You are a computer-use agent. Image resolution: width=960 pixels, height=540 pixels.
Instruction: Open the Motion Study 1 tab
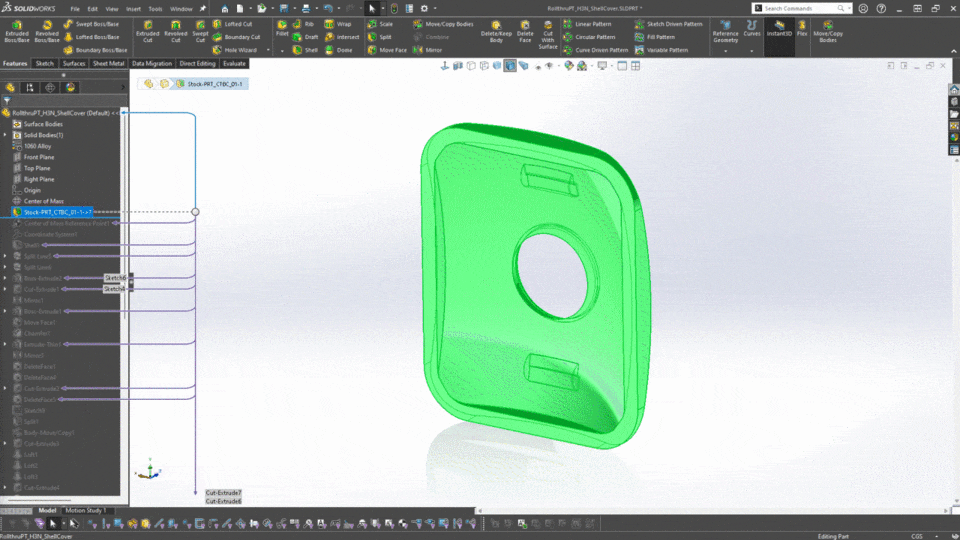click(x=85, y=510)
